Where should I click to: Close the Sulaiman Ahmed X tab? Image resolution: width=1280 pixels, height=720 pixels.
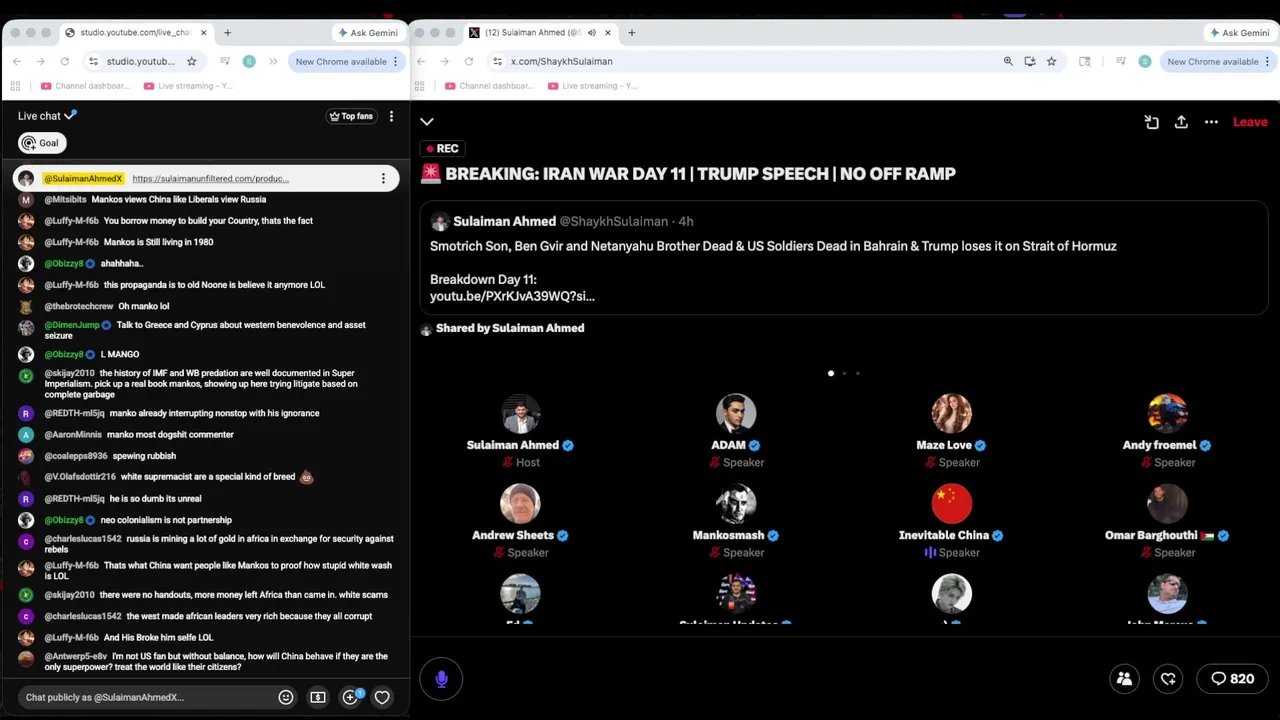[607, 33]
